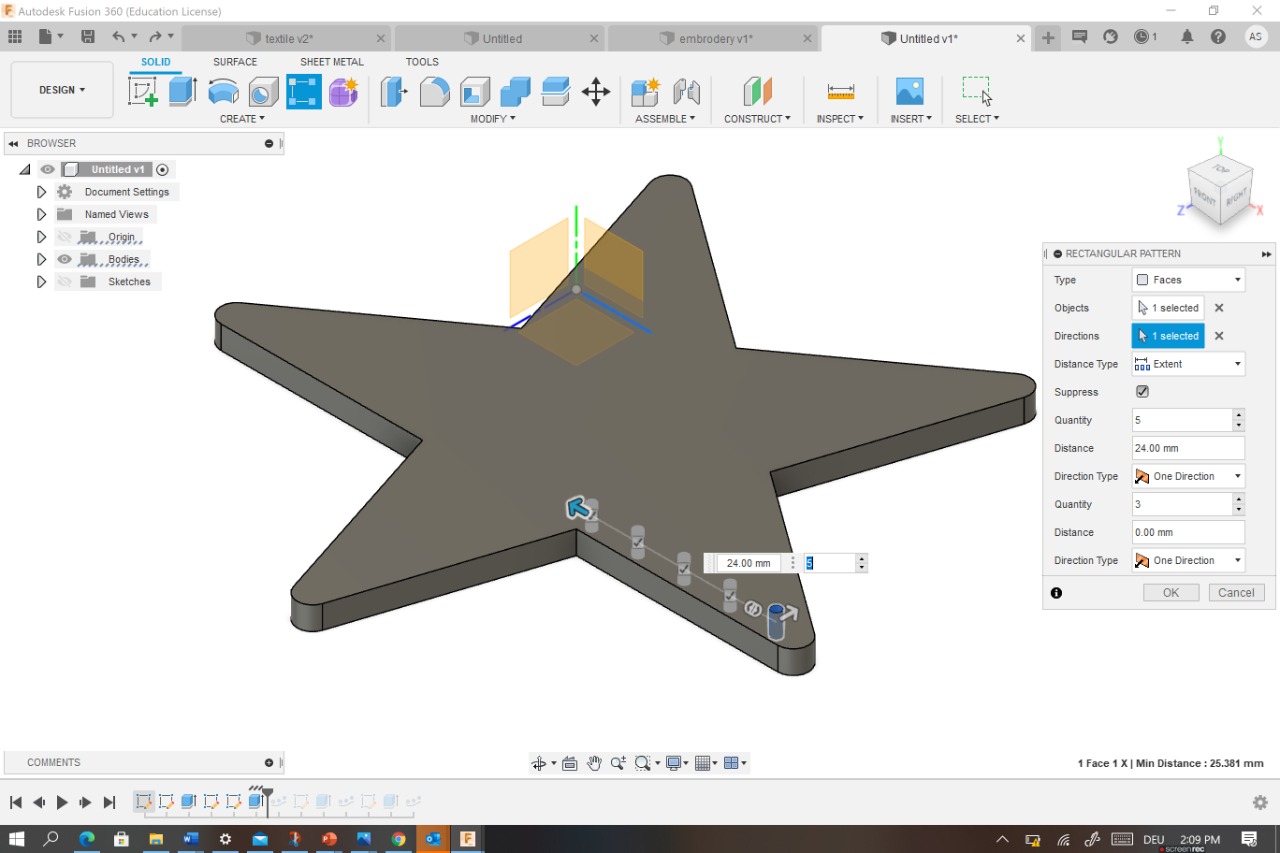
Task: Save the document with the floppy icon
Action: pyautogui.click(x=88, y=37)
